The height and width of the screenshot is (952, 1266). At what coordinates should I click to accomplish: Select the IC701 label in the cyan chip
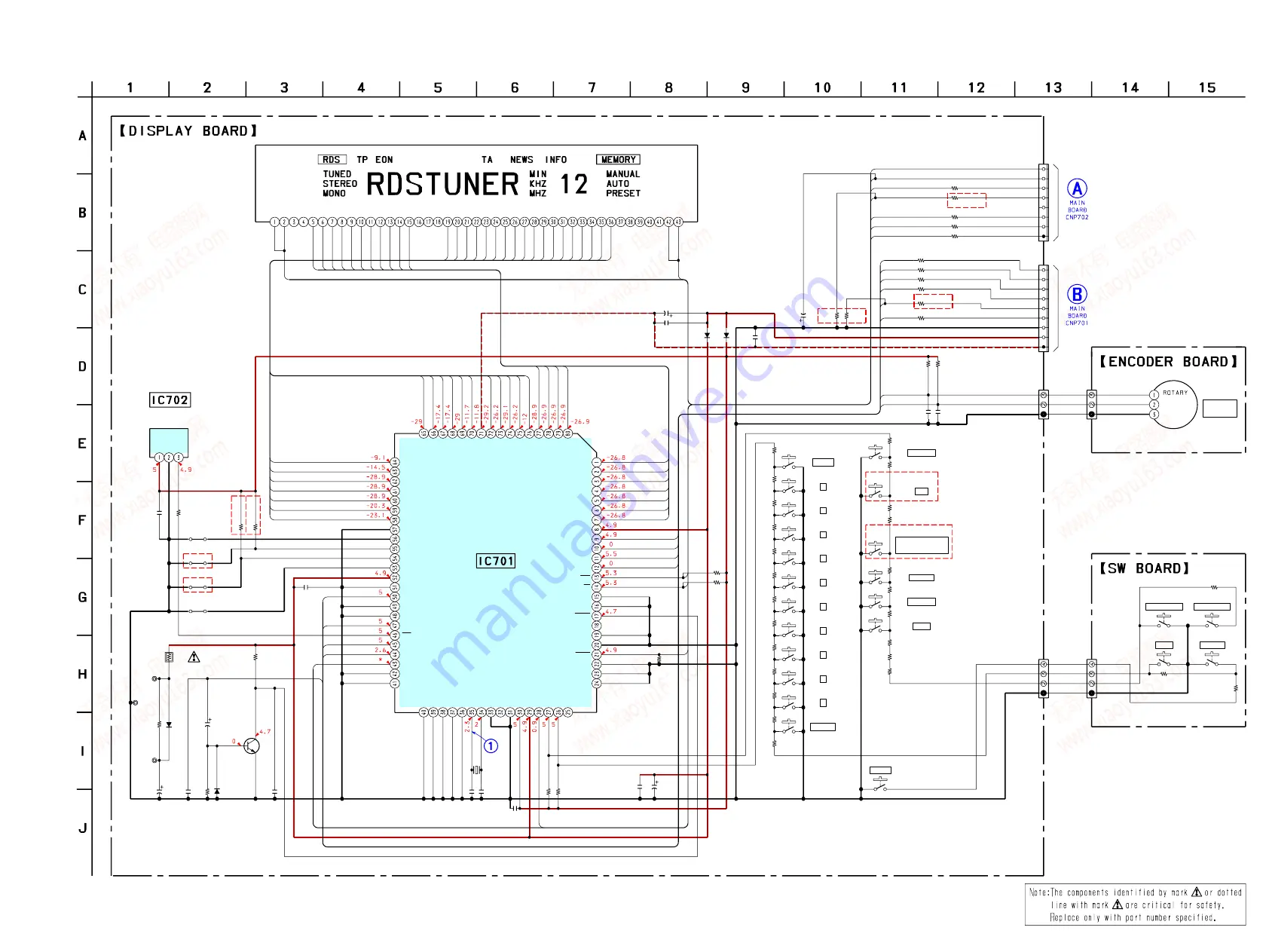[x=496, y=561]
